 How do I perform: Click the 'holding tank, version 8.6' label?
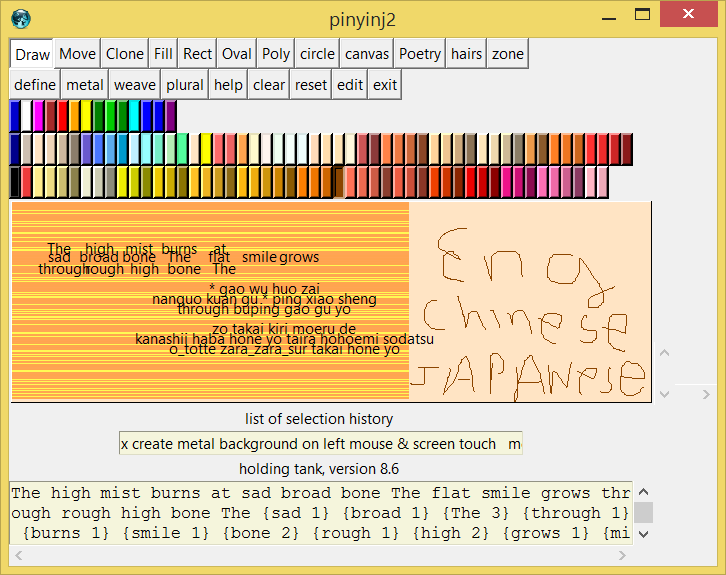[319, 469]
